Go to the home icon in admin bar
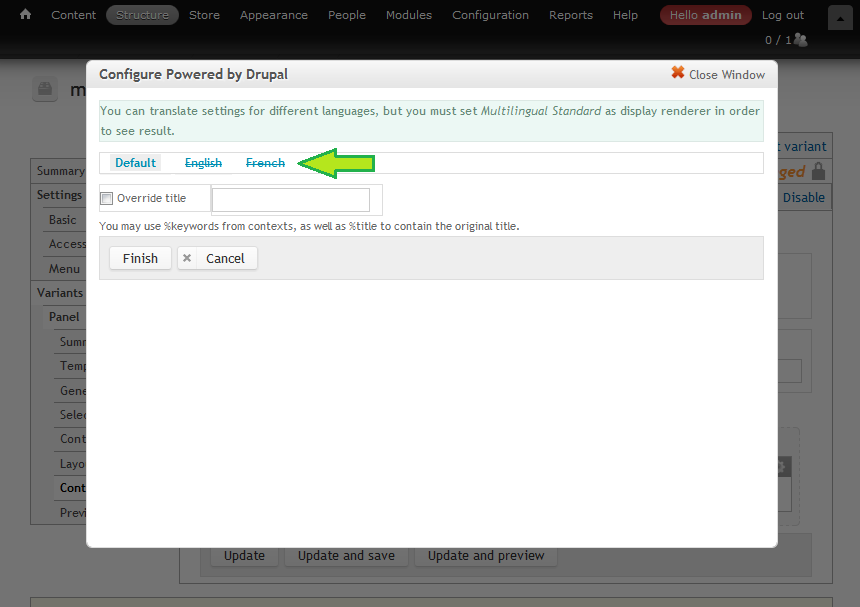Screen dimensions: 860x607 (x=25, y=14)
